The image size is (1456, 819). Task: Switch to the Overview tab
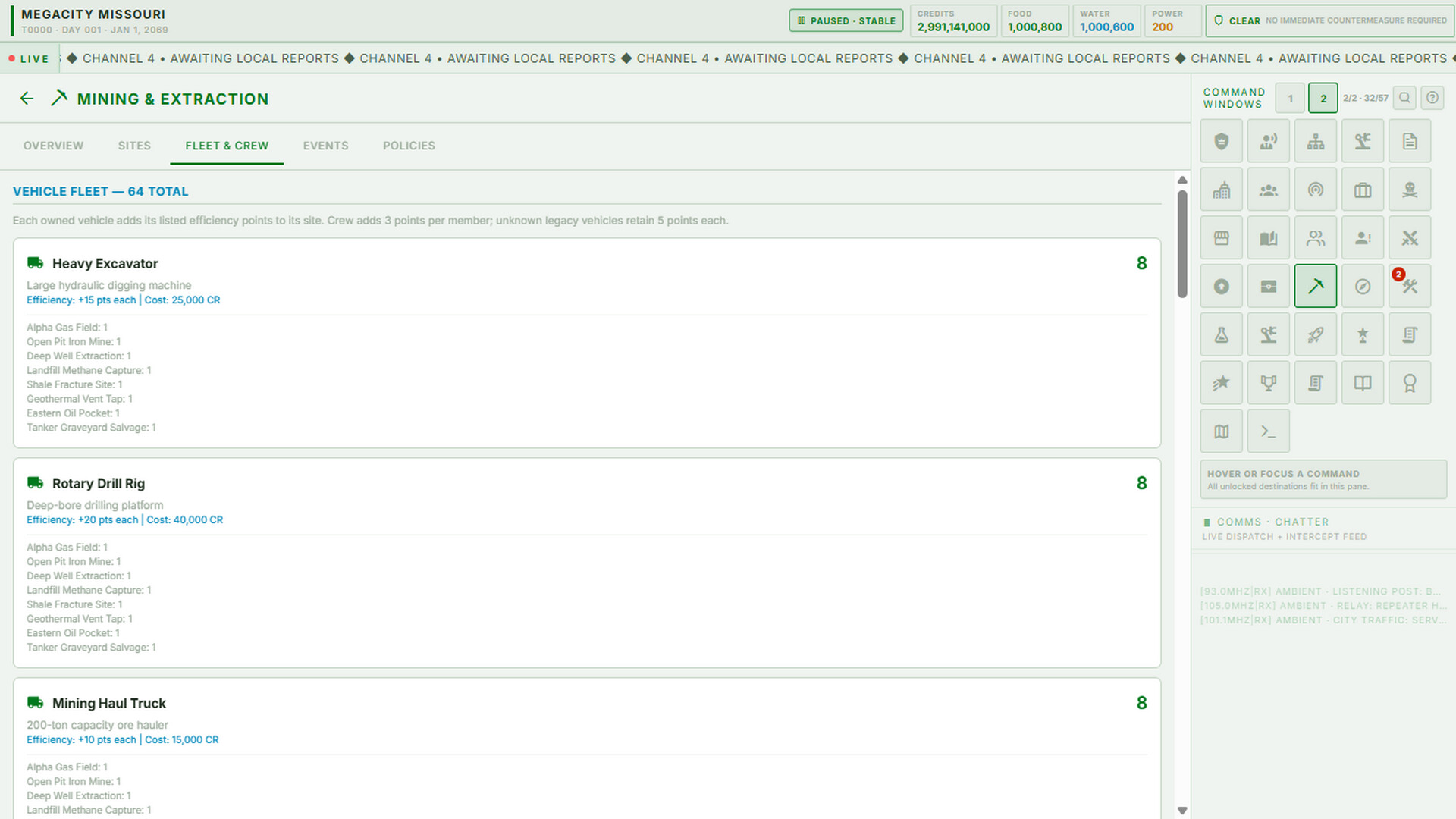pyautogui.click(x=53, y=146)
